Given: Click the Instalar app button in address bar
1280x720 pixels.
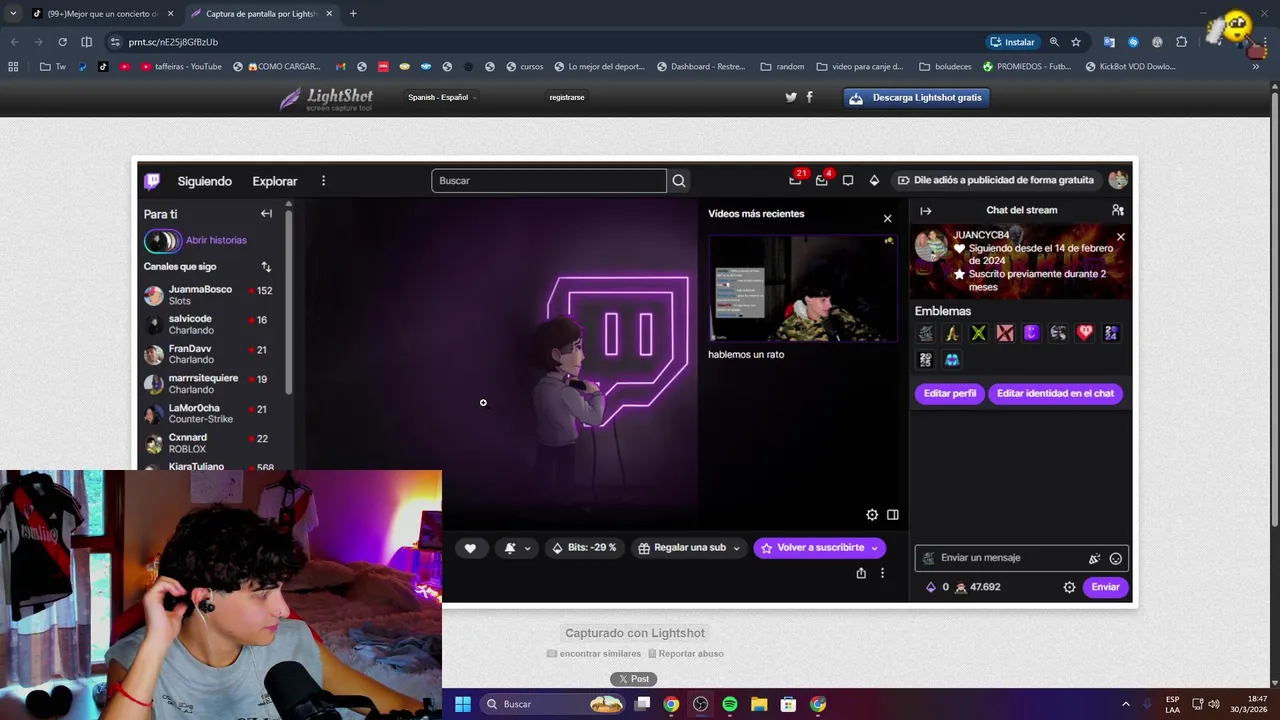Looking at the screenshot, I should pos(1012,42).
